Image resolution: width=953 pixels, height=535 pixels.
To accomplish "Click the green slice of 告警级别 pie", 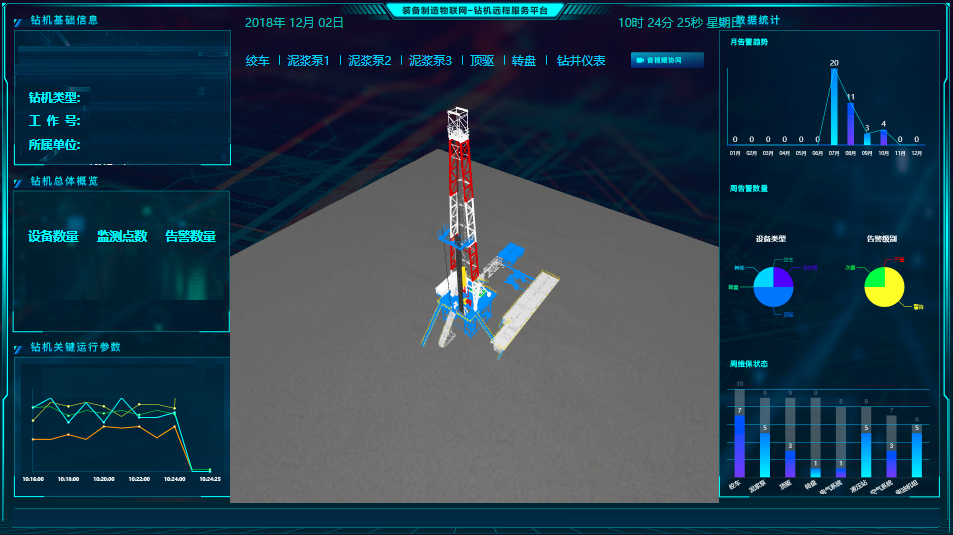I will pyautogui.click(x=875, y=276).
